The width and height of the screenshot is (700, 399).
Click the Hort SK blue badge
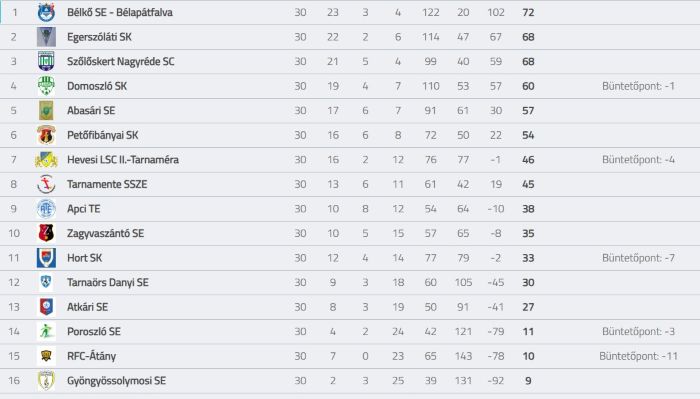pos(46,258)
